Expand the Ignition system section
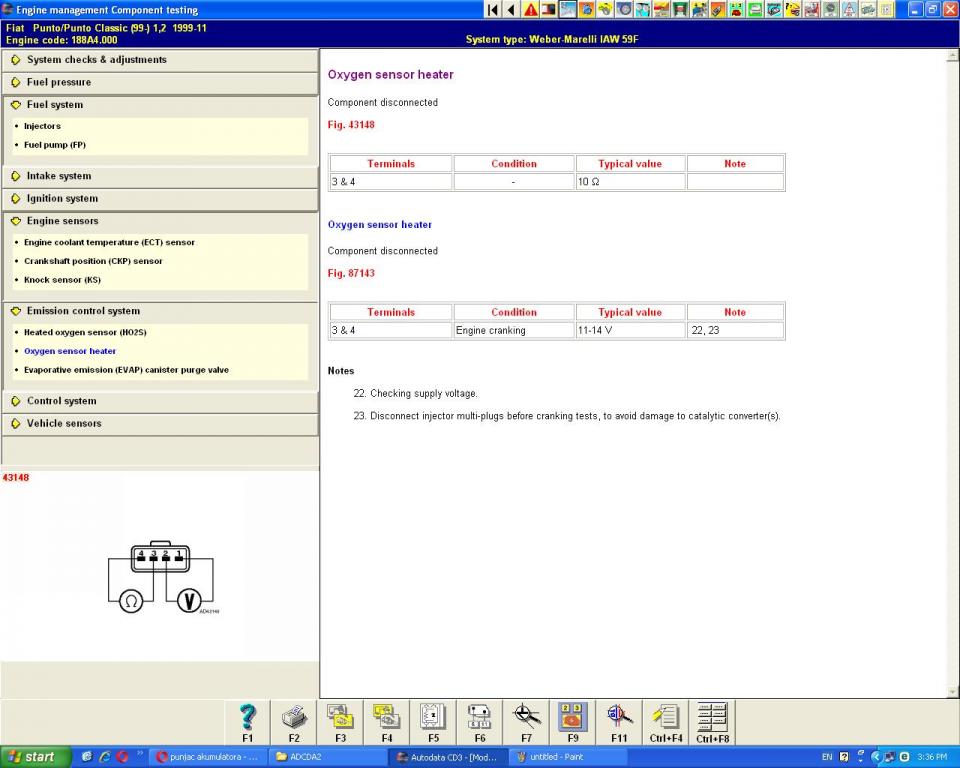This screenshot has height=768, width=960. 160,198
